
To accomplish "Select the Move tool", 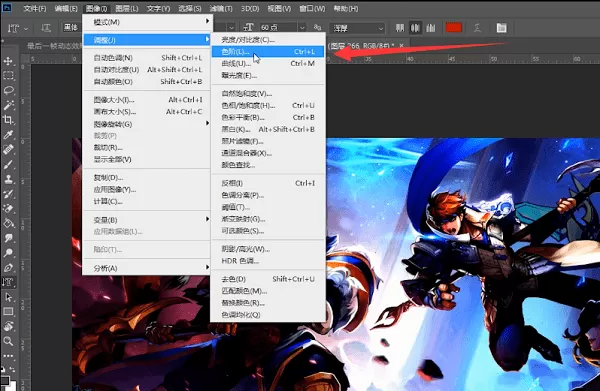I will [x=8, y=61].
